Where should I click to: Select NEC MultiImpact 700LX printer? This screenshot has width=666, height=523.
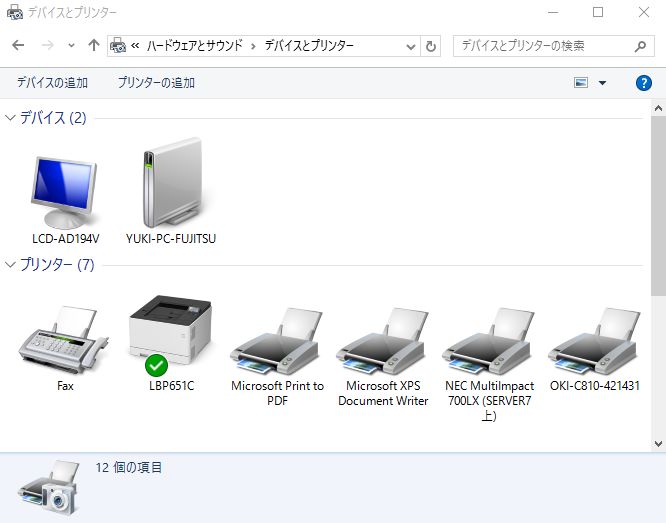[489, 340]
